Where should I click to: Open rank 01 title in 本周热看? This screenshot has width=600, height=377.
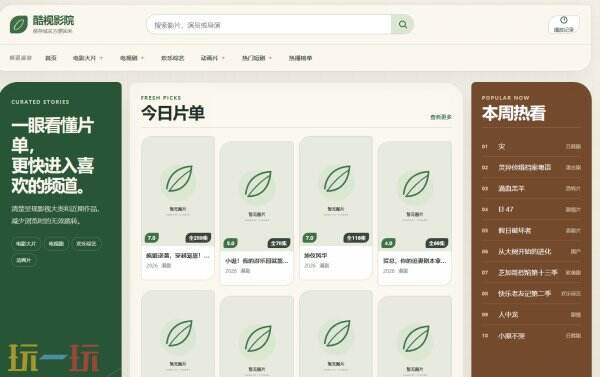501,147
